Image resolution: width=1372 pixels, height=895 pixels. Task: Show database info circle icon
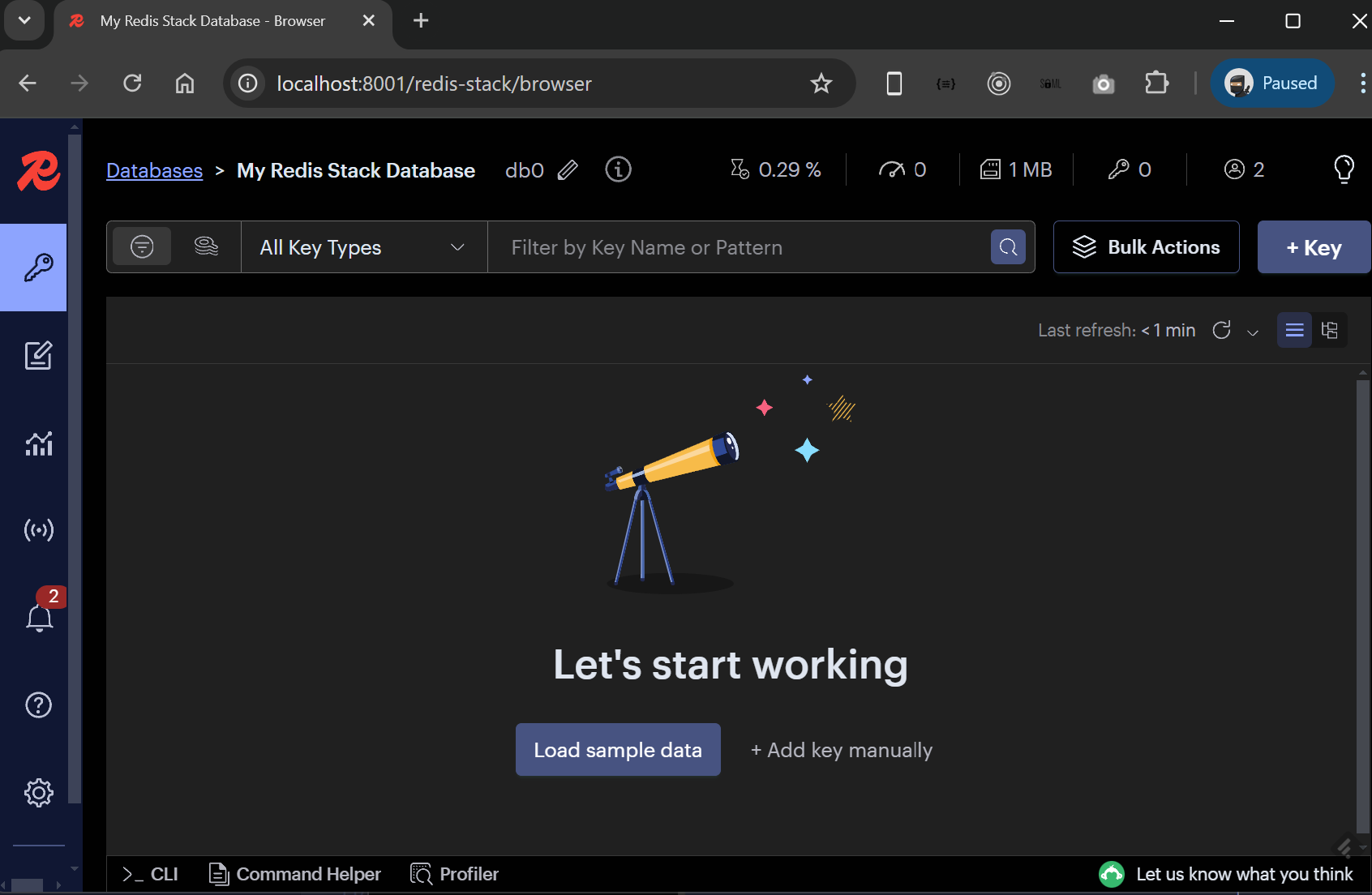[618, 169]
